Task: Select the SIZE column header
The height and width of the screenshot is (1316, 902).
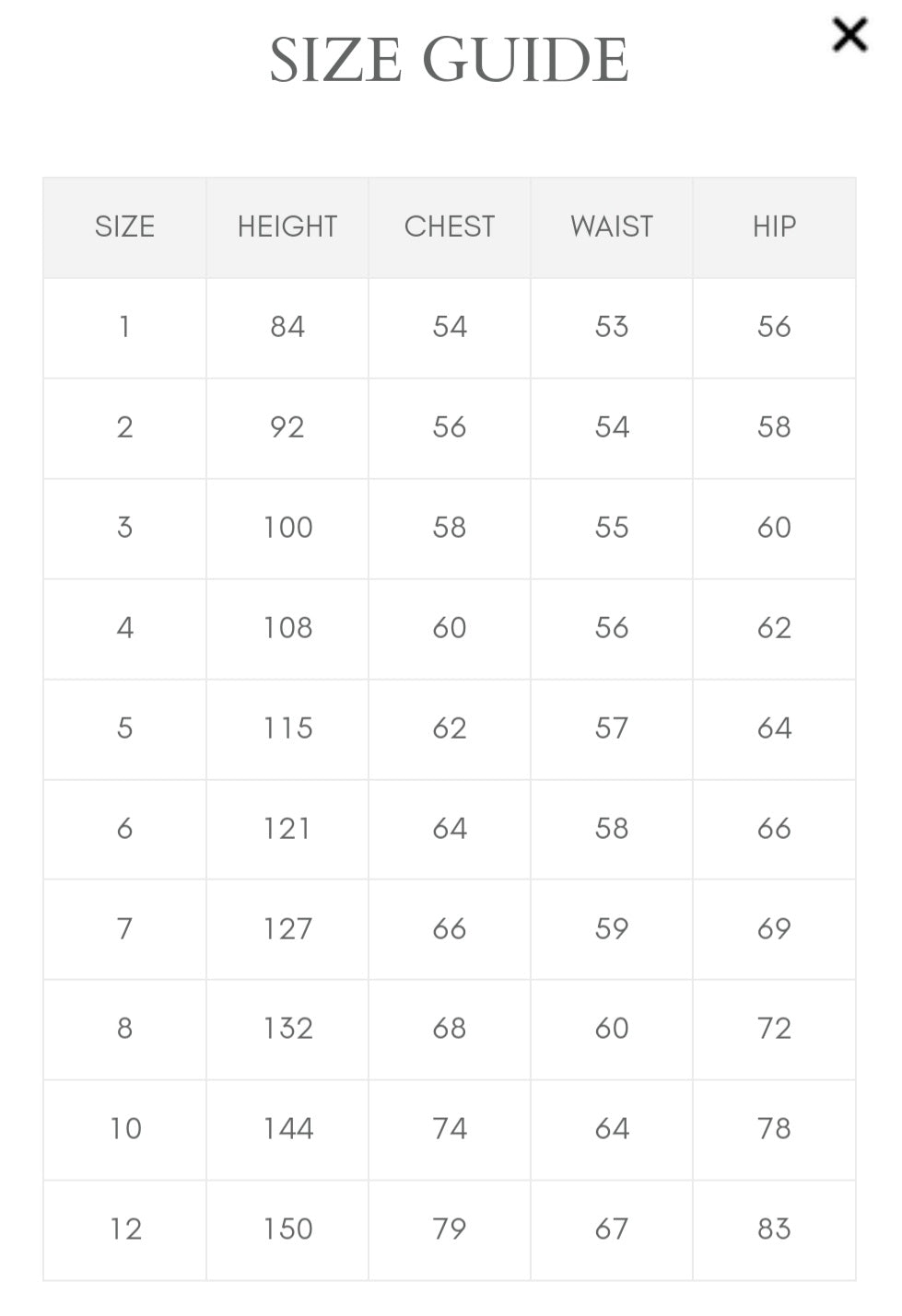Action: [124, 227]
